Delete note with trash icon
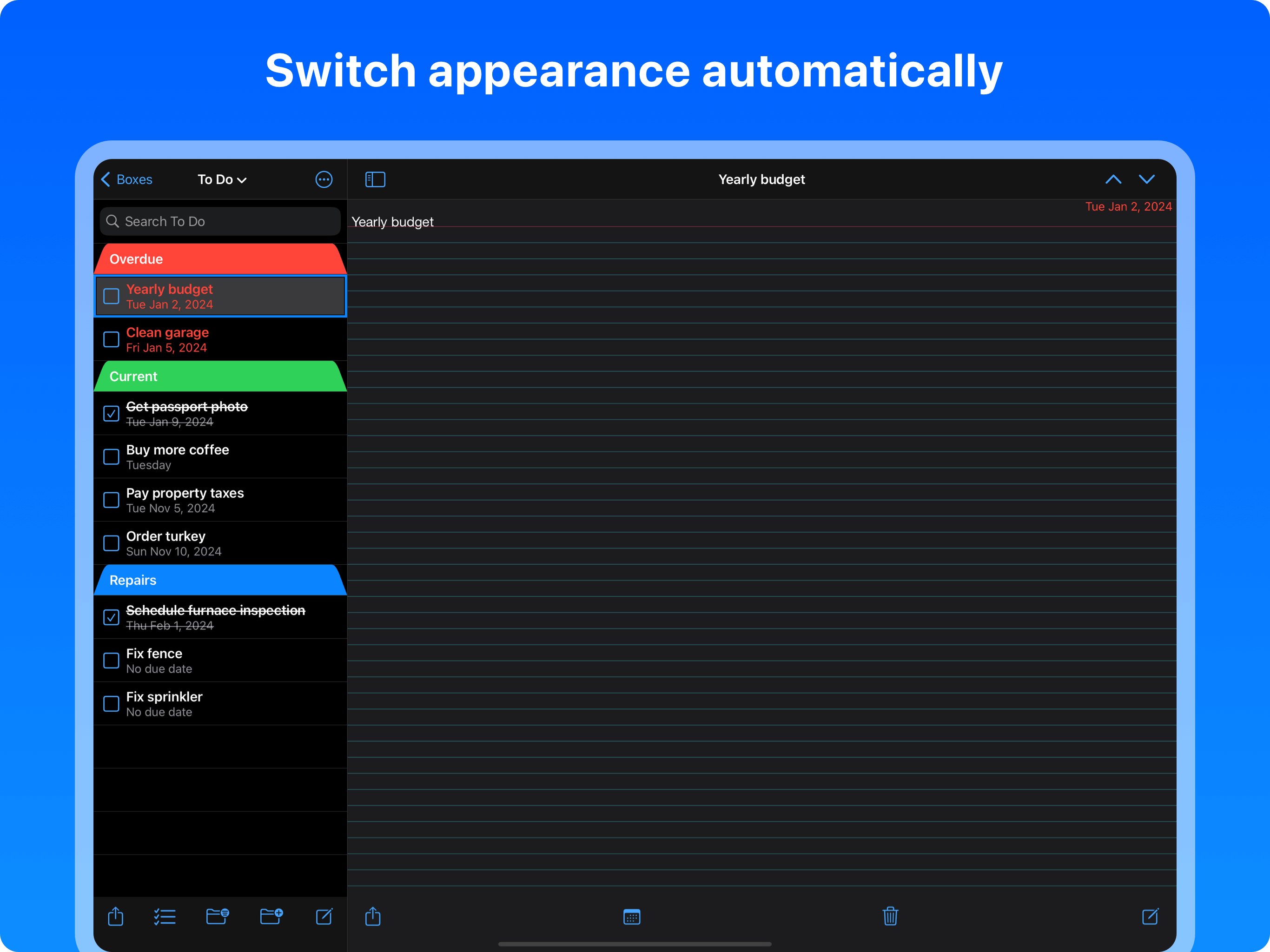Image resolution: width=1270 pixels, height=952 pixels. (890, 916)
